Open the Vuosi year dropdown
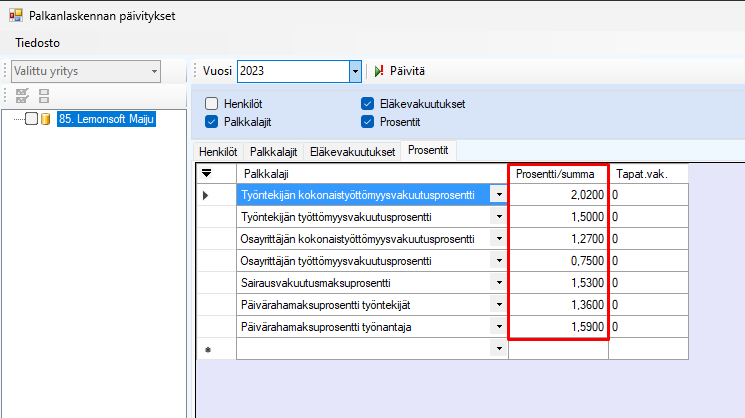Image resolution: width=745 pixels, height=418 pixels. point(354,71)
